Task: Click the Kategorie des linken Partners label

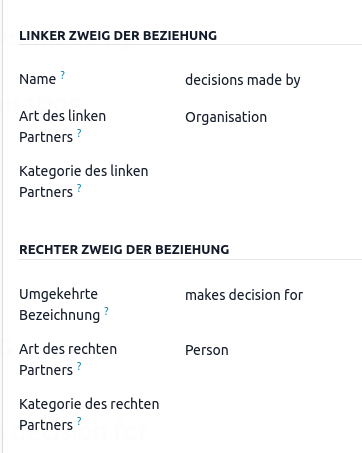Action: [x=84, y=182]
